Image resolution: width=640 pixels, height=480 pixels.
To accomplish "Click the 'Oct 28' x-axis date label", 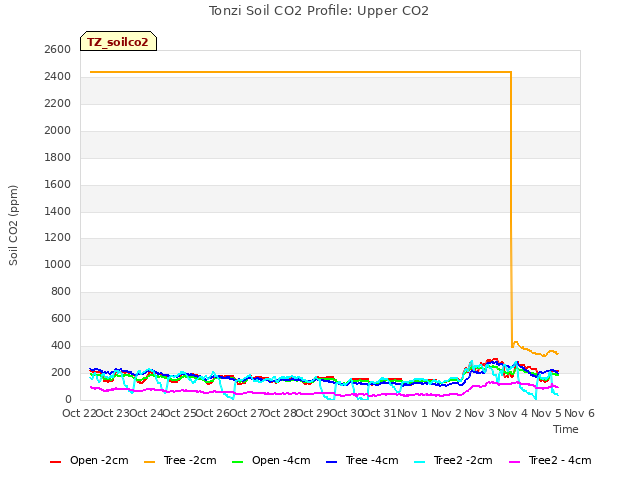I will point(280,413).
